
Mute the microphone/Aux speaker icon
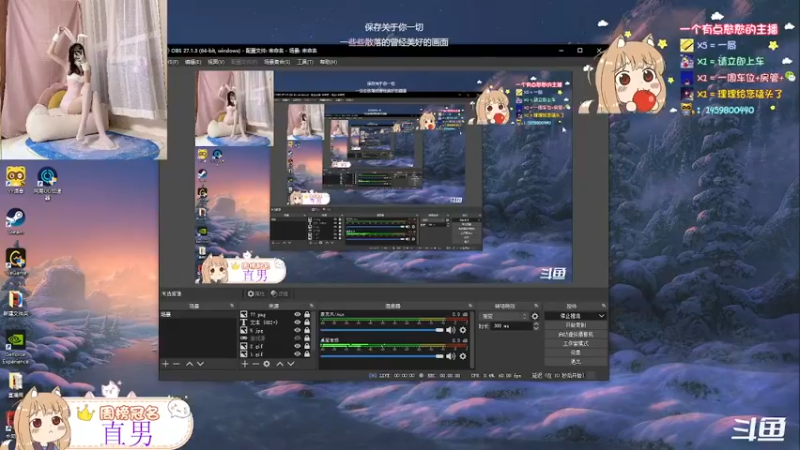tap(451, 330)
